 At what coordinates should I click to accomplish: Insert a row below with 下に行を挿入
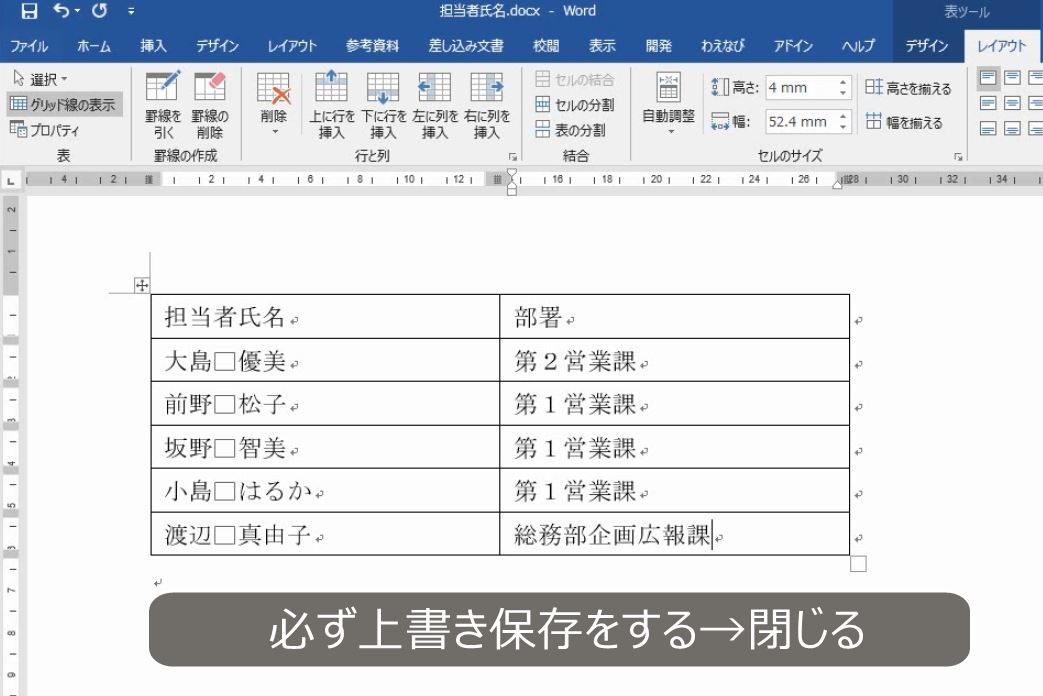[x=383, y=103]
